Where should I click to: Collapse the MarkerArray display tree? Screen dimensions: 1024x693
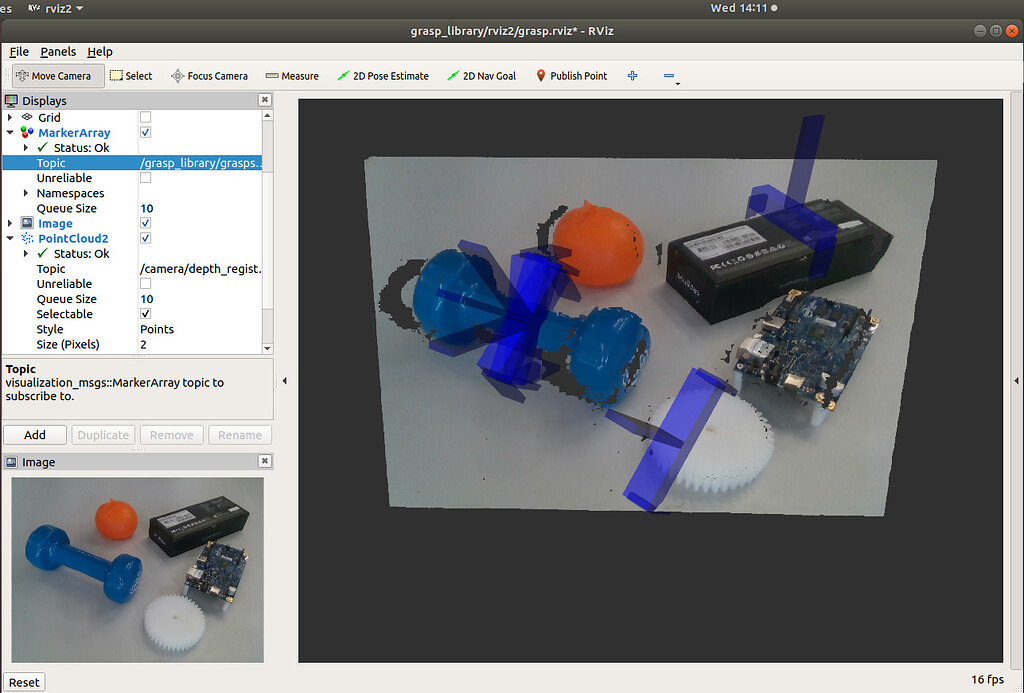coord(9,132)
